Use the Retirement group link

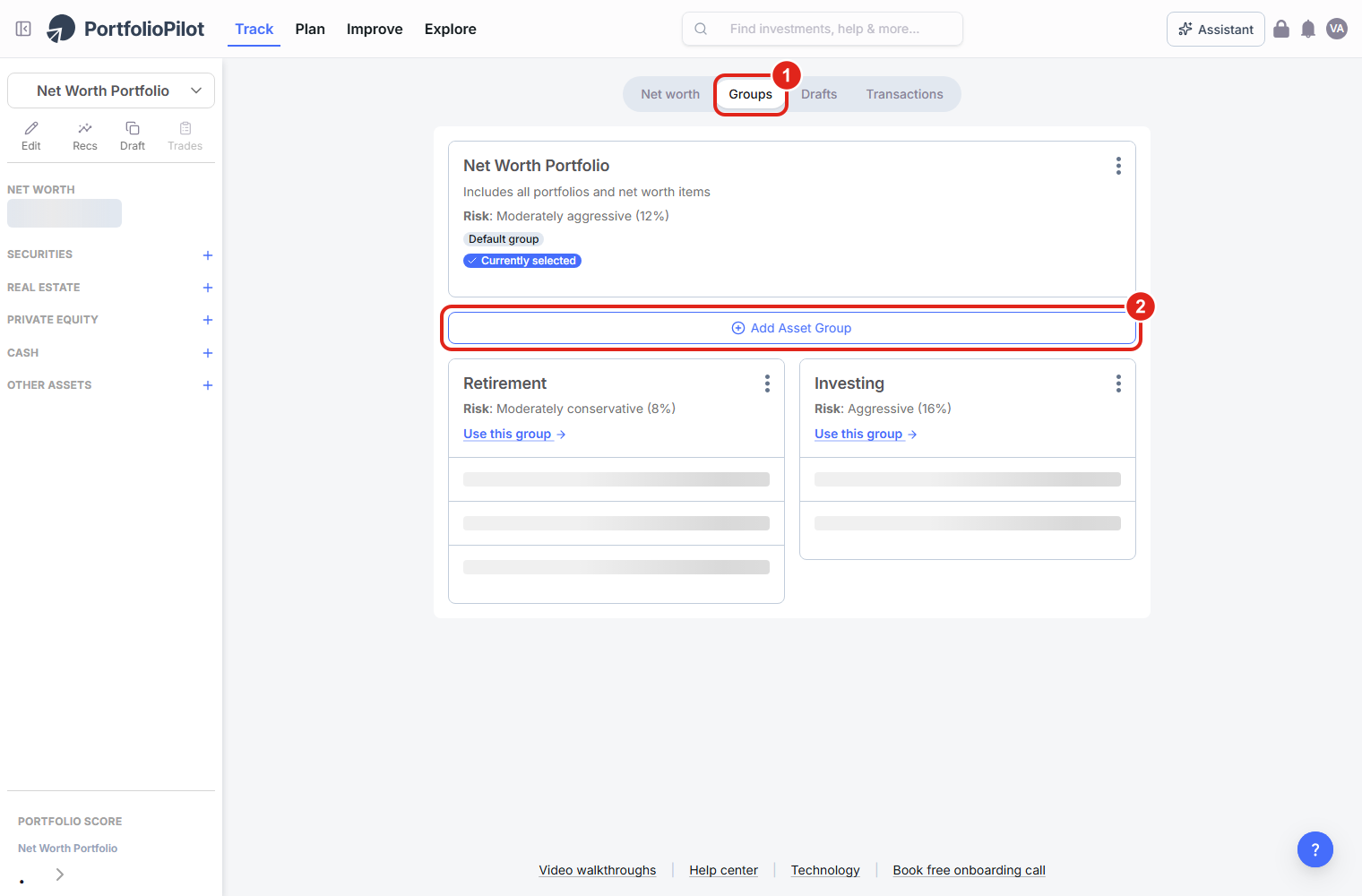[x=514, y=434]
